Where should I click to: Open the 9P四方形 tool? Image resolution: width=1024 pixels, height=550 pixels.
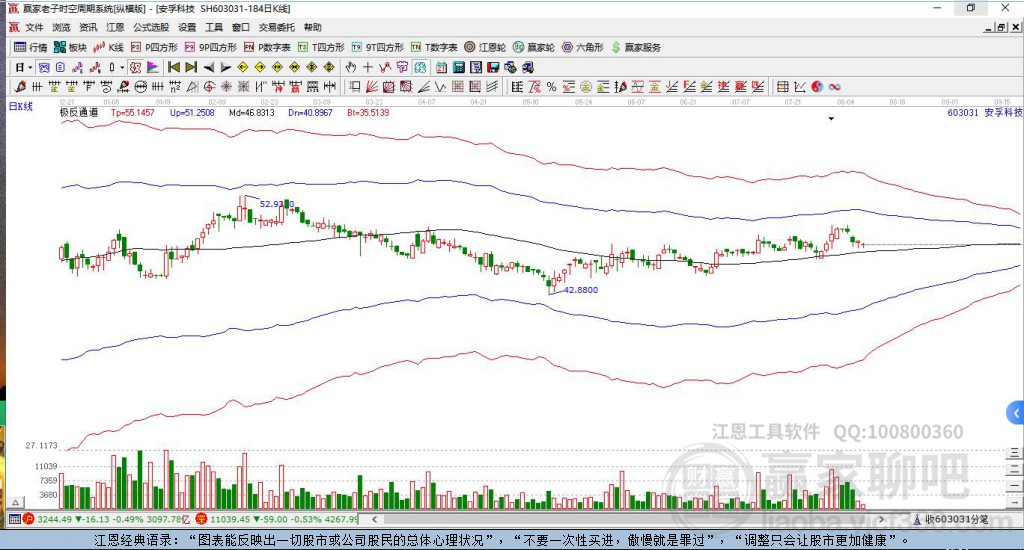click(x=210, y=47)
